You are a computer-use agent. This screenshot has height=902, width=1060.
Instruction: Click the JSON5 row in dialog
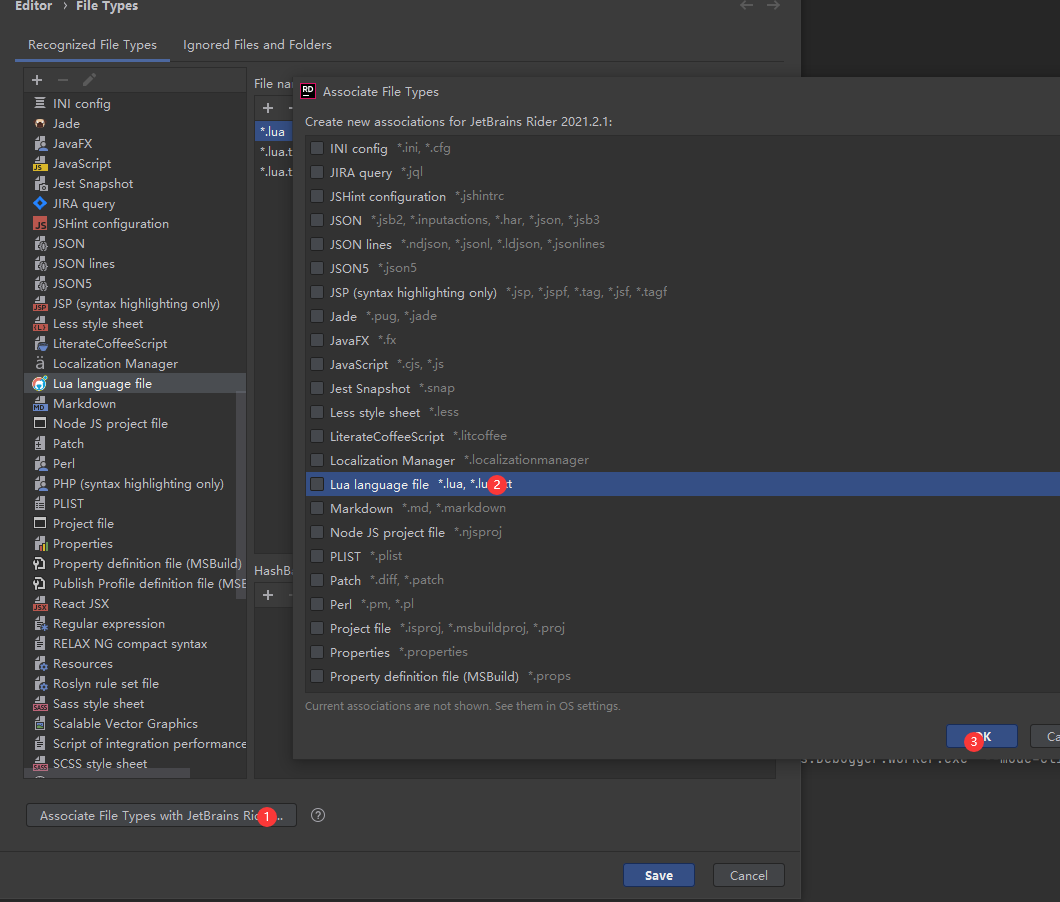[x=683, y=268]
